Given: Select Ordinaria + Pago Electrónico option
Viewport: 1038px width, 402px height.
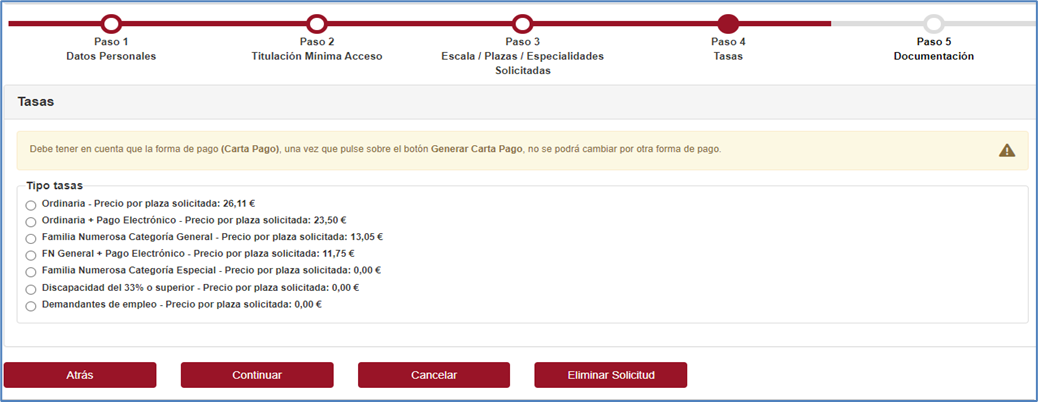Looking at the screenshot, I should pos(31,222).
